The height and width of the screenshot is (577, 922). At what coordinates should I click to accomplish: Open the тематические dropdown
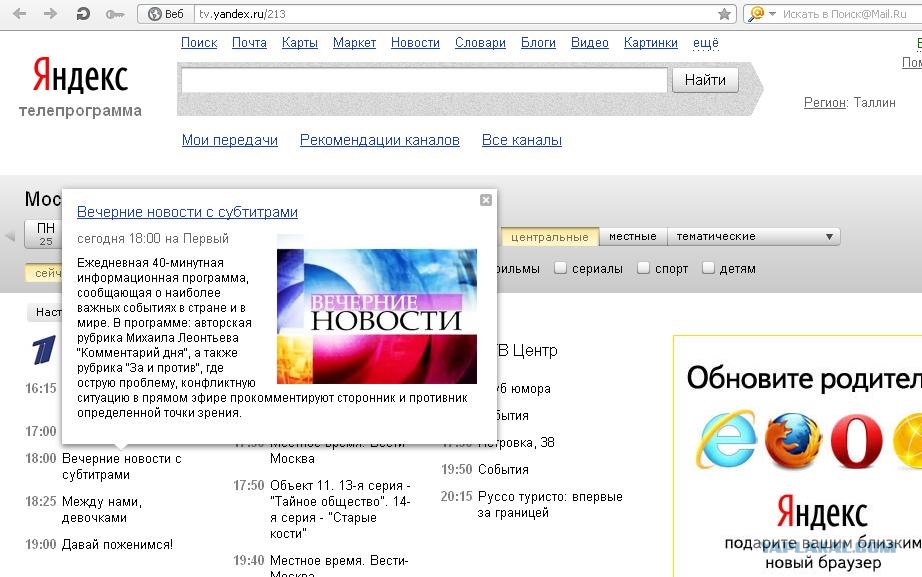[x=754, y=236]
